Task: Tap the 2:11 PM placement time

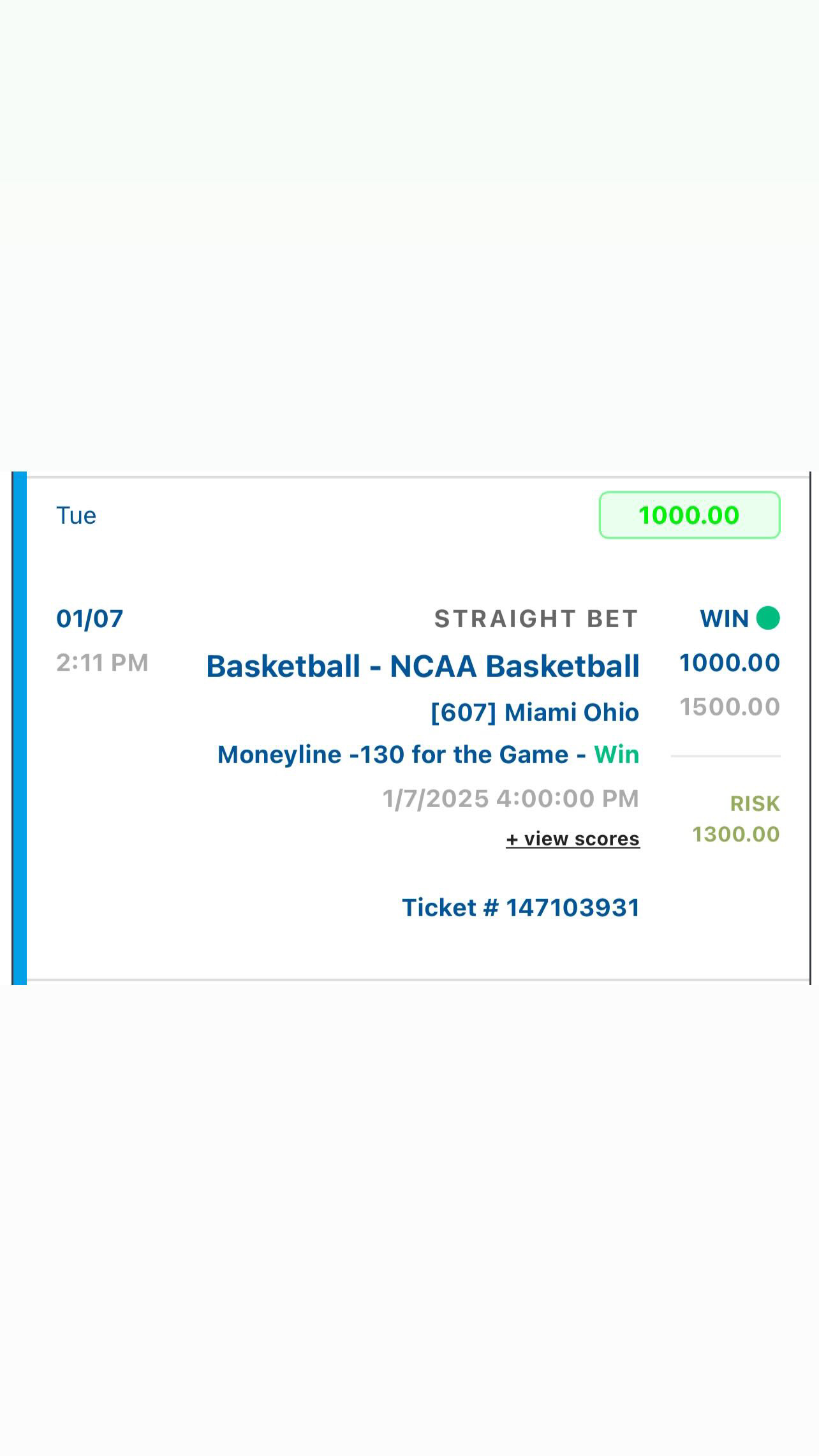Action: coord(102,663)
